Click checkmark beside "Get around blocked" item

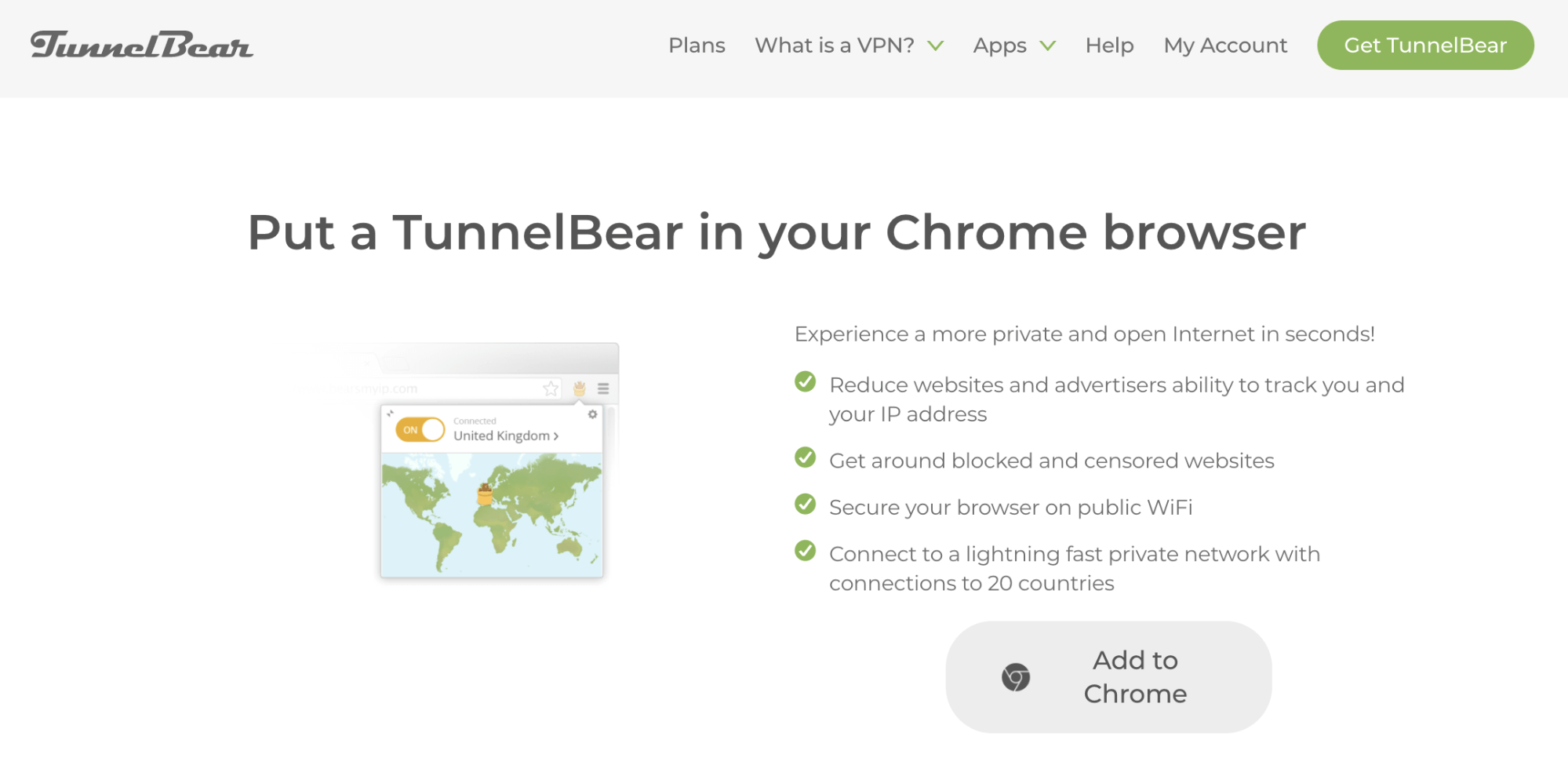pyautogui.click(x=806, y=457)
